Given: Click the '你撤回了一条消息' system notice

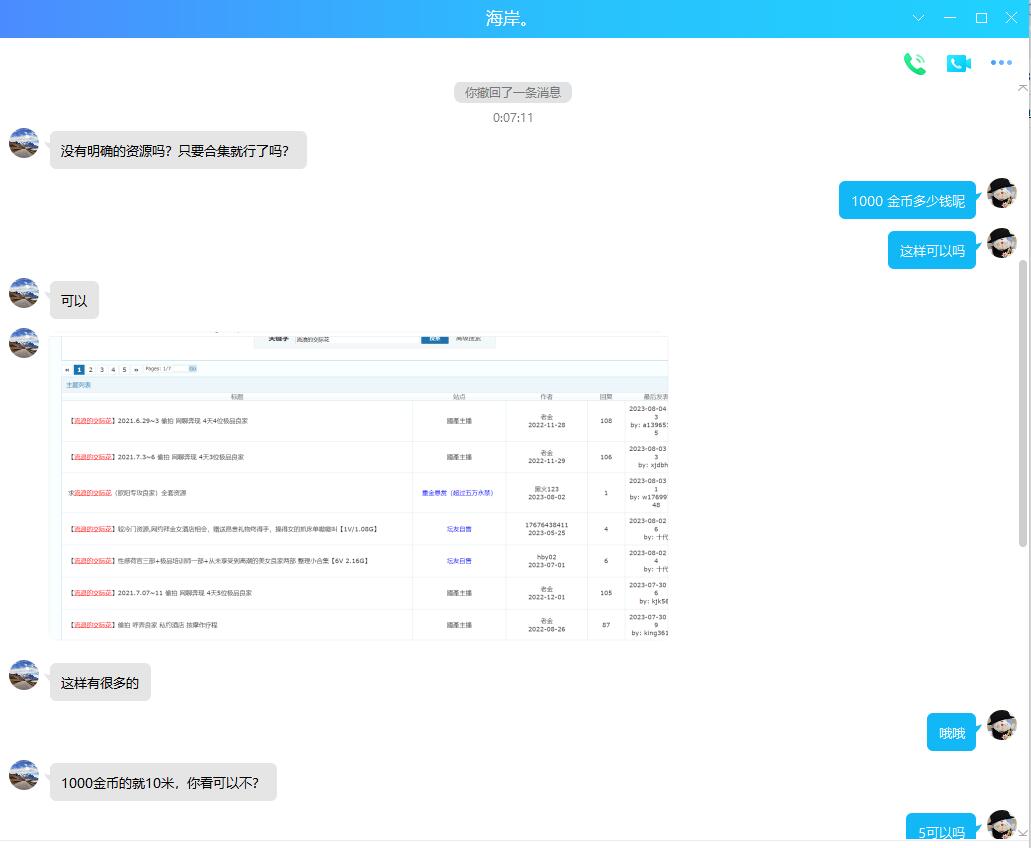Looking at the screenshot, I should pos(513,93).
